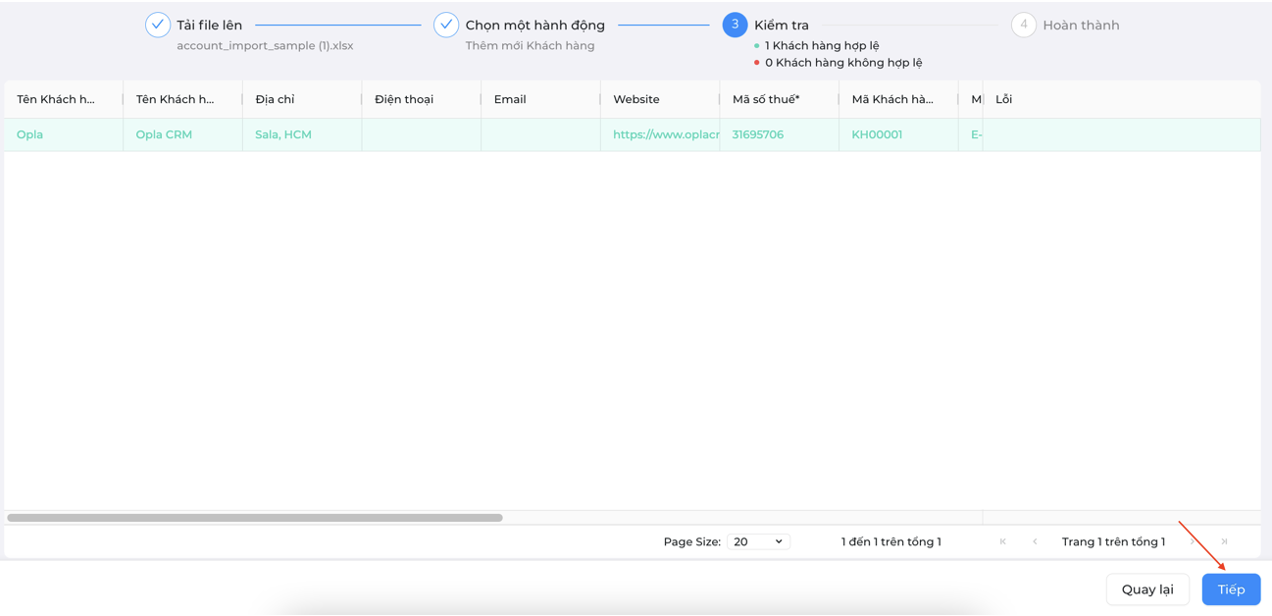Go to previous page arrow icon

click(1035, 541)
